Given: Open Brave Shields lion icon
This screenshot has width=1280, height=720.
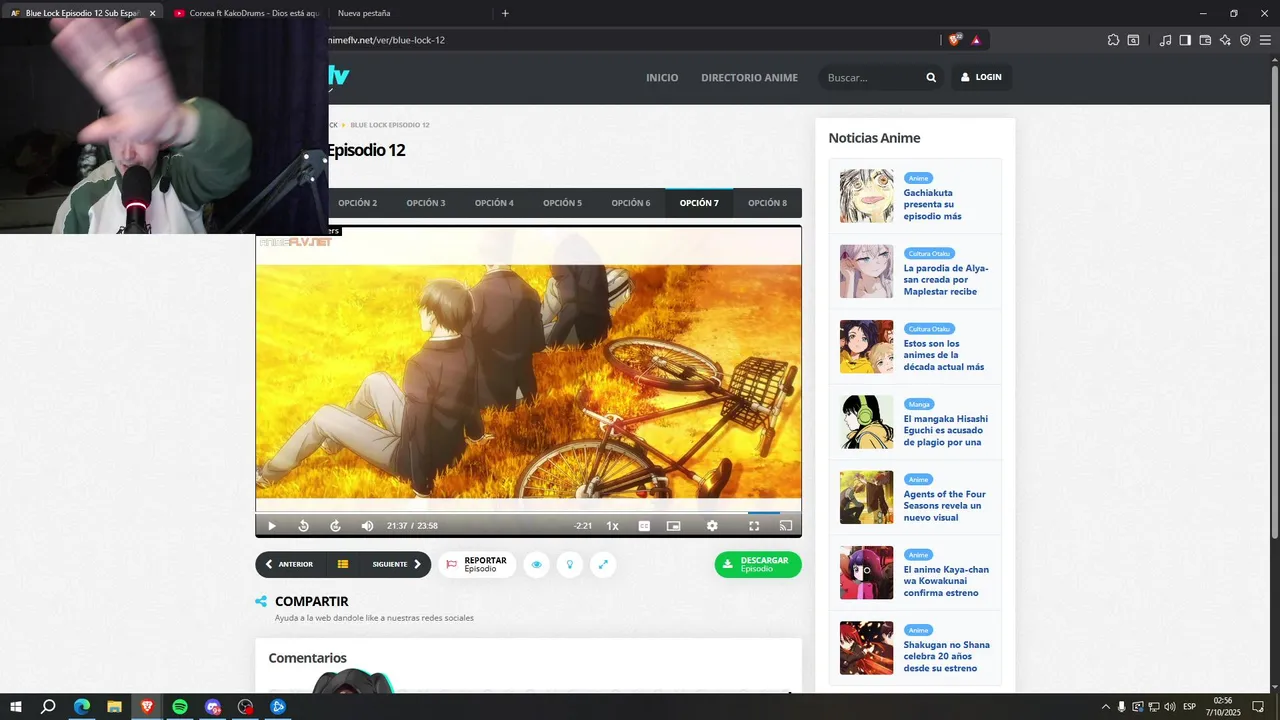Looking at the screenshot, I should (x=955, y=40).
